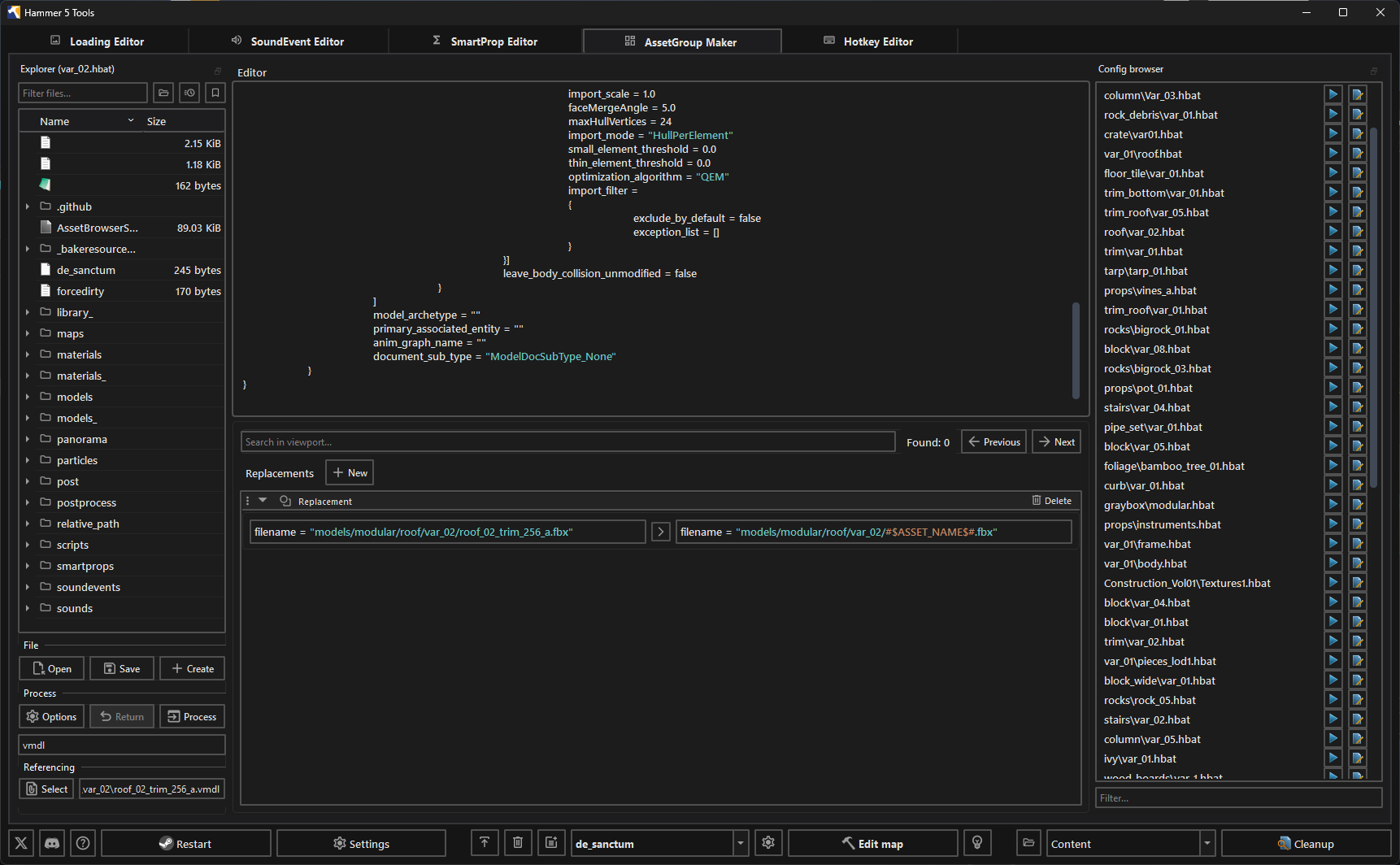Open the de_sanctum addon dropdown

740,843
